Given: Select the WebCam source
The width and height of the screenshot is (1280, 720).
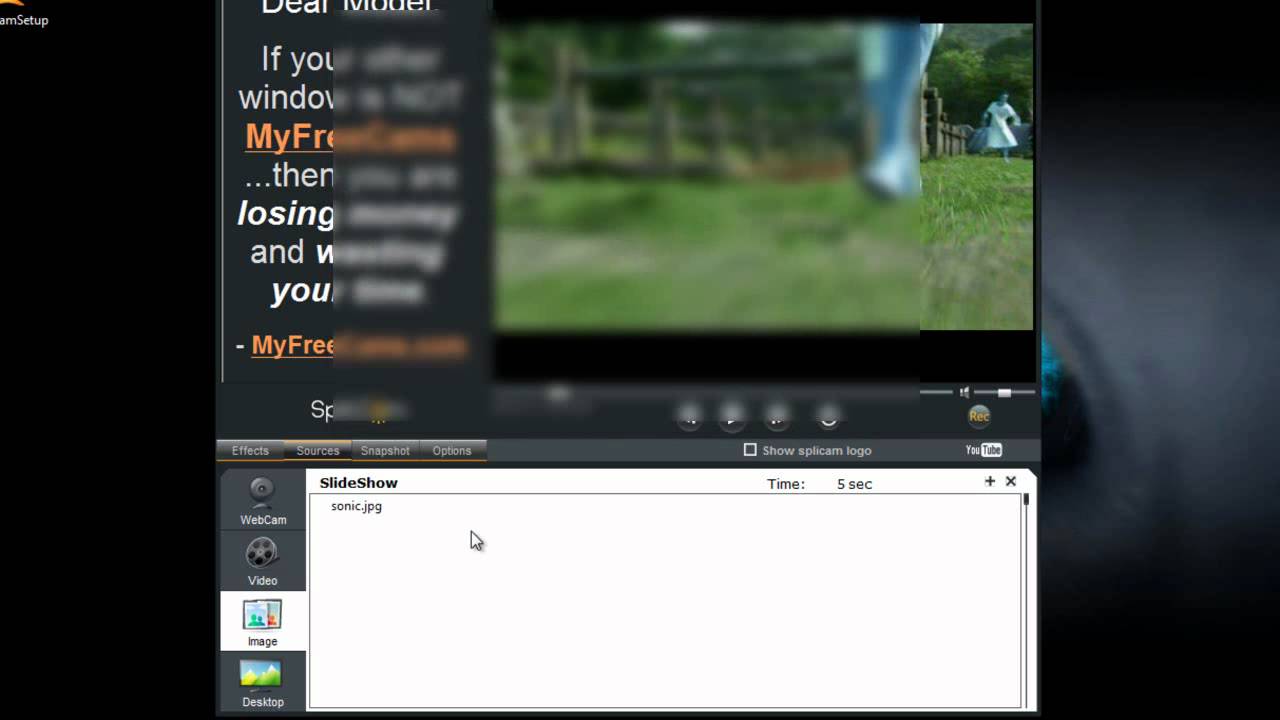Looking at the screenshot, I should 262,501.
